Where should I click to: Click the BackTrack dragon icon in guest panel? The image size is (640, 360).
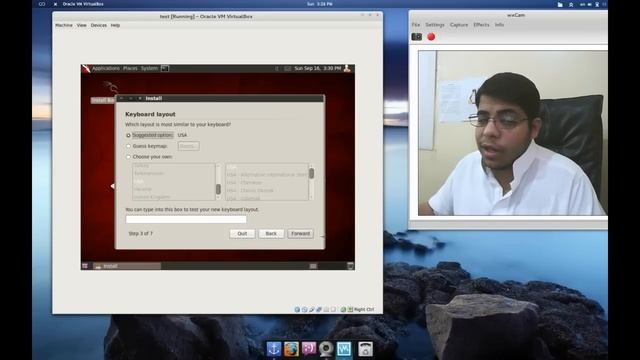(x=86, y=69)
